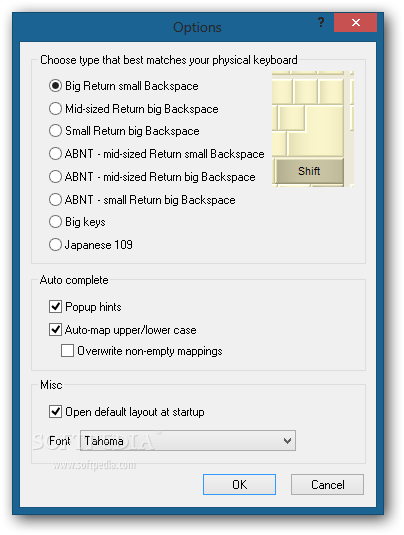
Task: Click the OK button
Action: pos(239,484)
